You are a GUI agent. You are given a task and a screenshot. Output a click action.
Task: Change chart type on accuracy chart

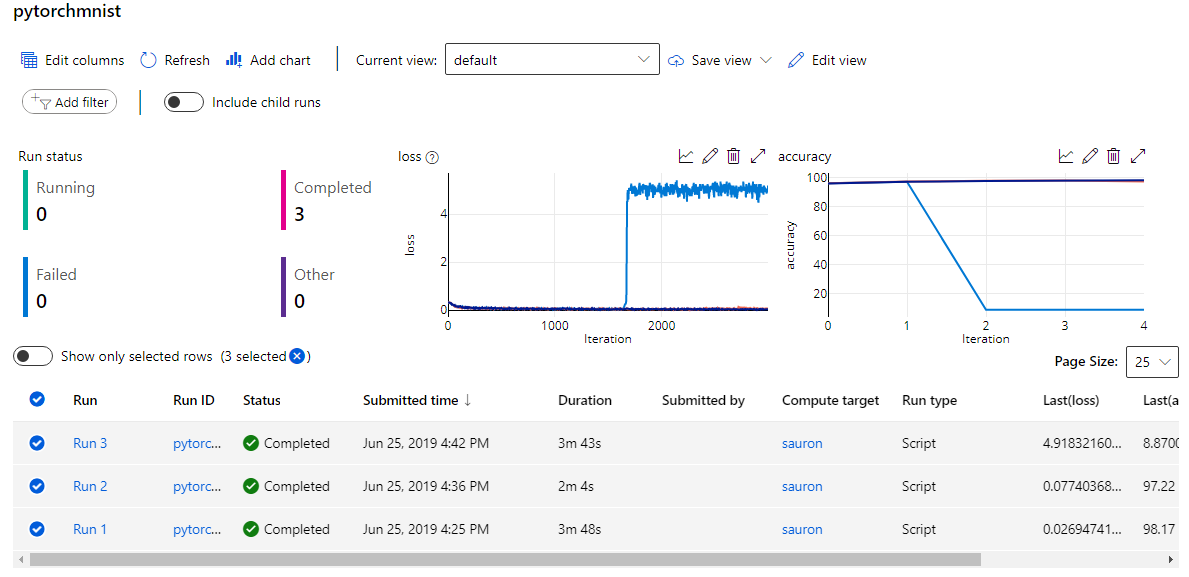[1066, 156]
